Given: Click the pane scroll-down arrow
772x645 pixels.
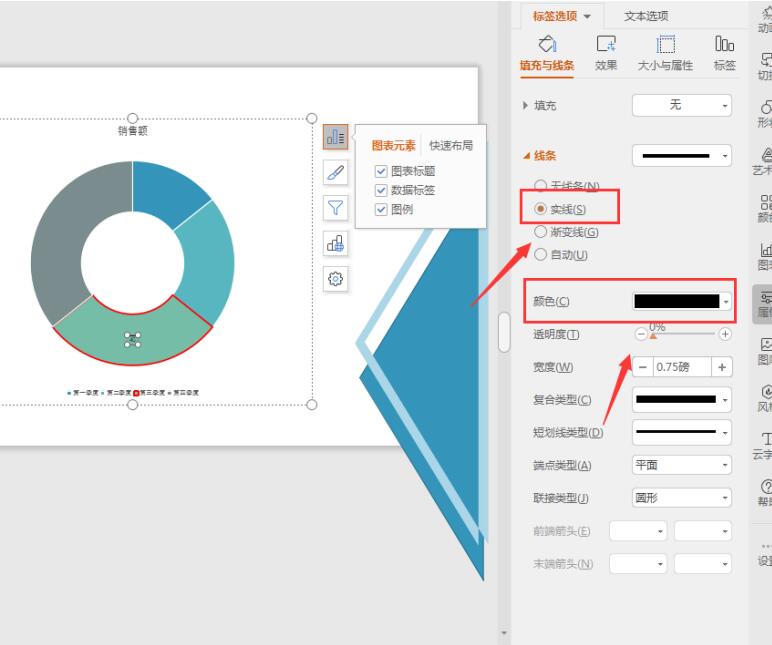Looking at the screenshot, I should (x=504, y=633).
